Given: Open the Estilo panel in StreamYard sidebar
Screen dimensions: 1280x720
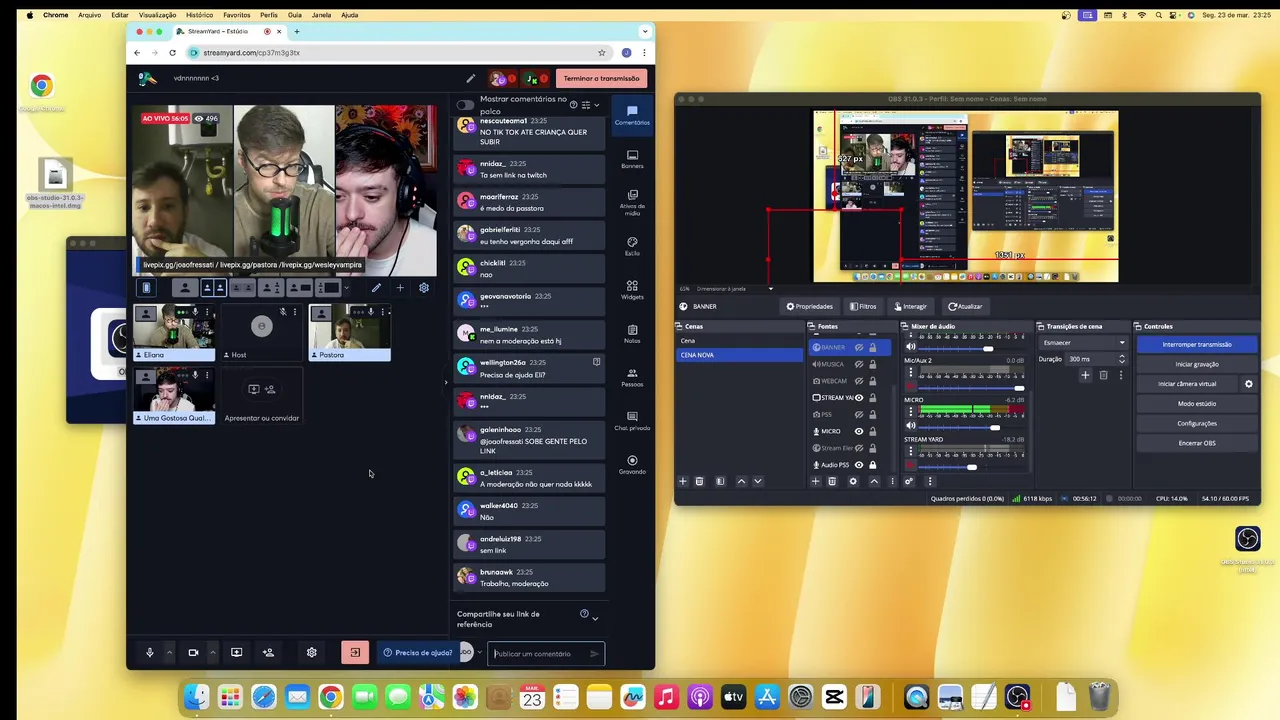Looking at the screenshot, I should (632, 246).
